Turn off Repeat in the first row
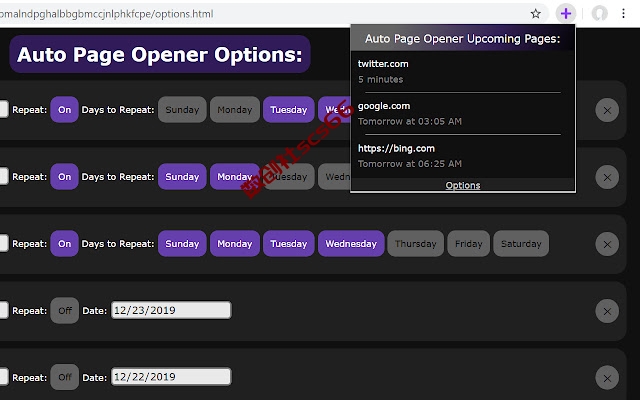The width and height of the screenshot is (640, 400). point(64,110)
